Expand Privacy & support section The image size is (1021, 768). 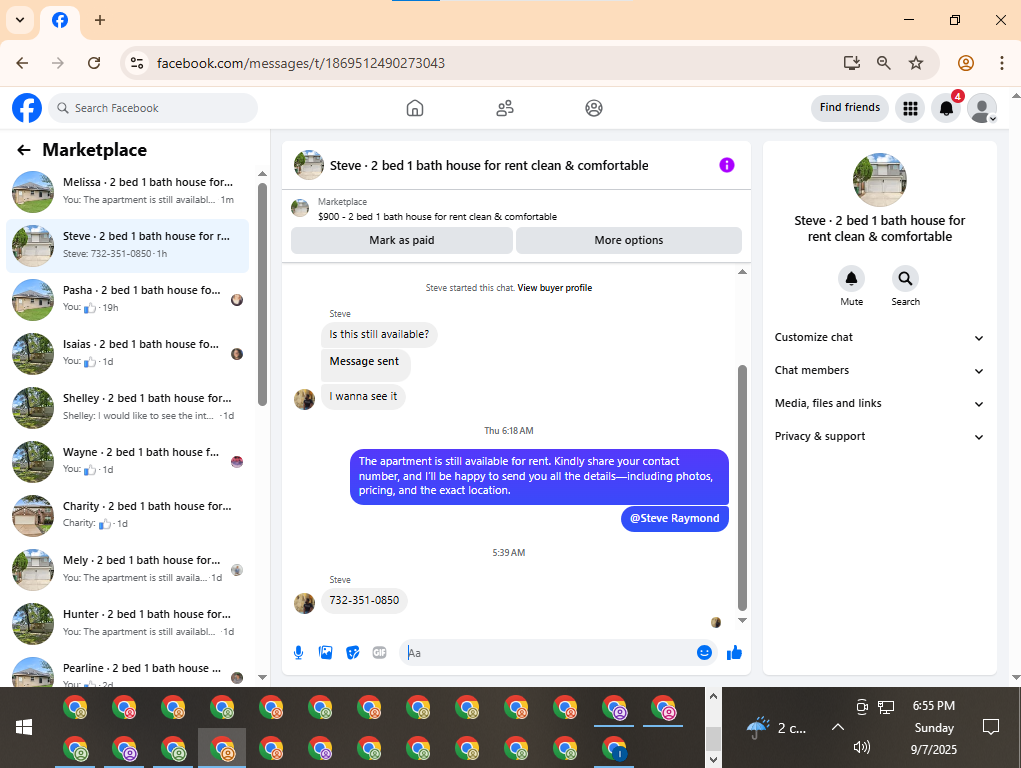click(x=879, y=437)
